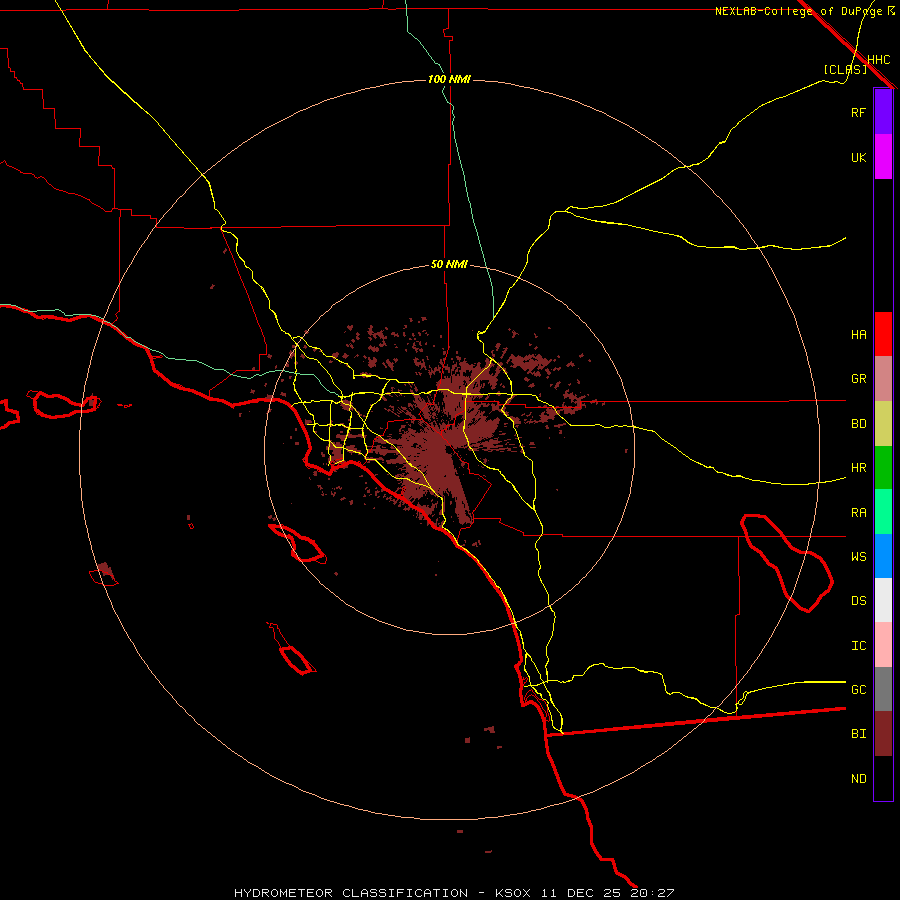Click the GR pink-brown legend swatch

[883, 379]
